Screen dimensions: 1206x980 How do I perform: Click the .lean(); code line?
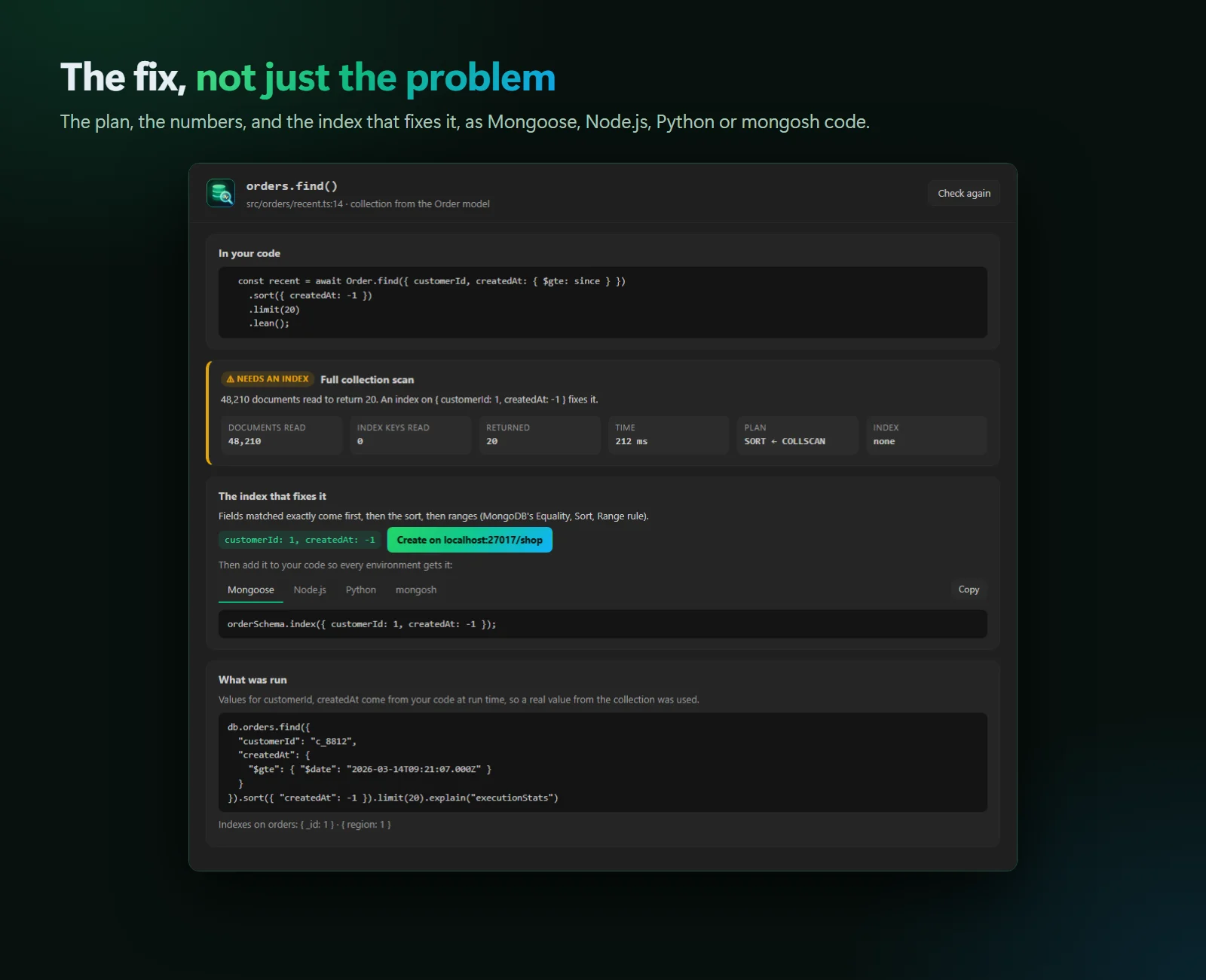[x=269, y=323]
